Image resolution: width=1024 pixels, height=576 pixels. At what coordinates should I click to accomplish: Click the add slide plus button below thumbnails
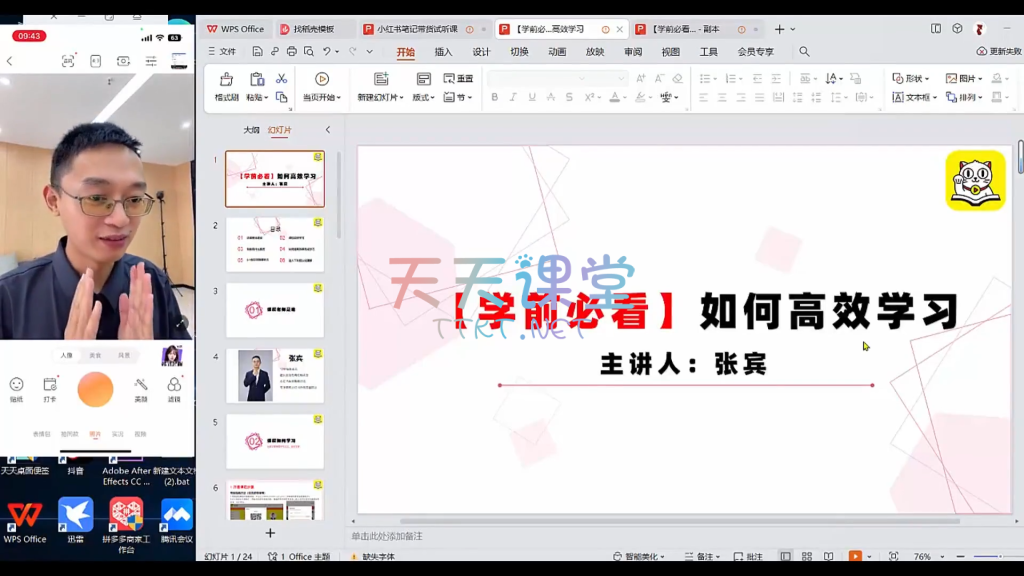(x=270, y=533)
